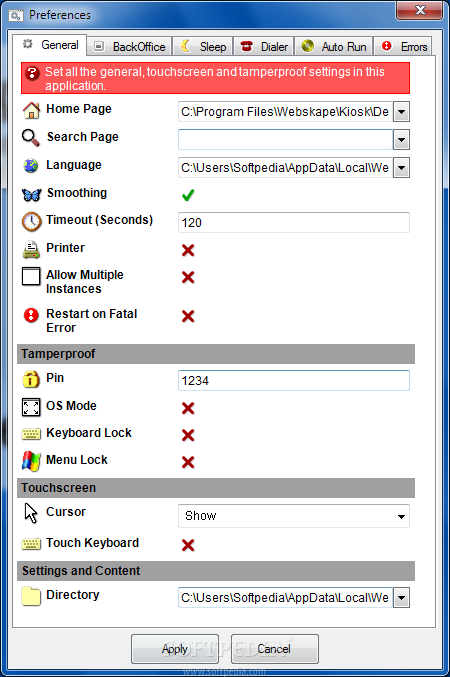Click the Timeout clock icon
Image resolution: width=450 pixels, height=677 pixels.
click(31, 221)
